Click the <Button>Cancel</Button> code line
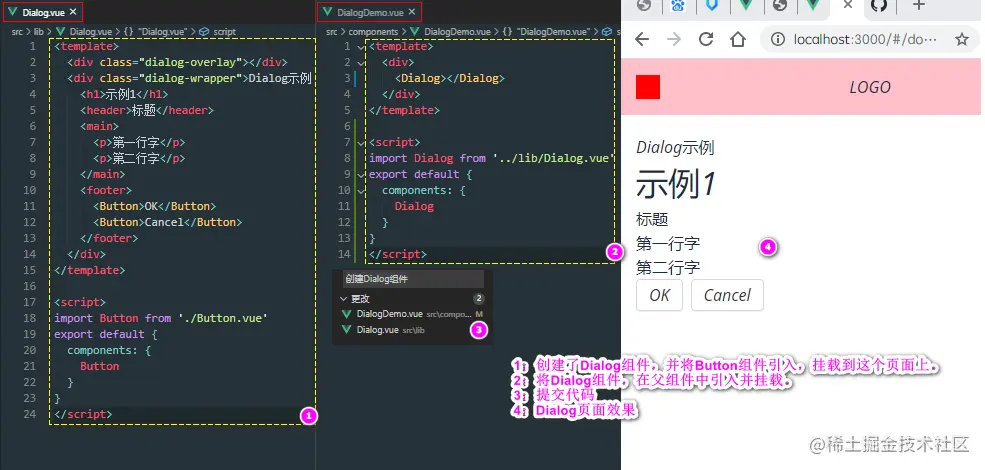Viewport: 985px width, 470px height. coord(167,222)
